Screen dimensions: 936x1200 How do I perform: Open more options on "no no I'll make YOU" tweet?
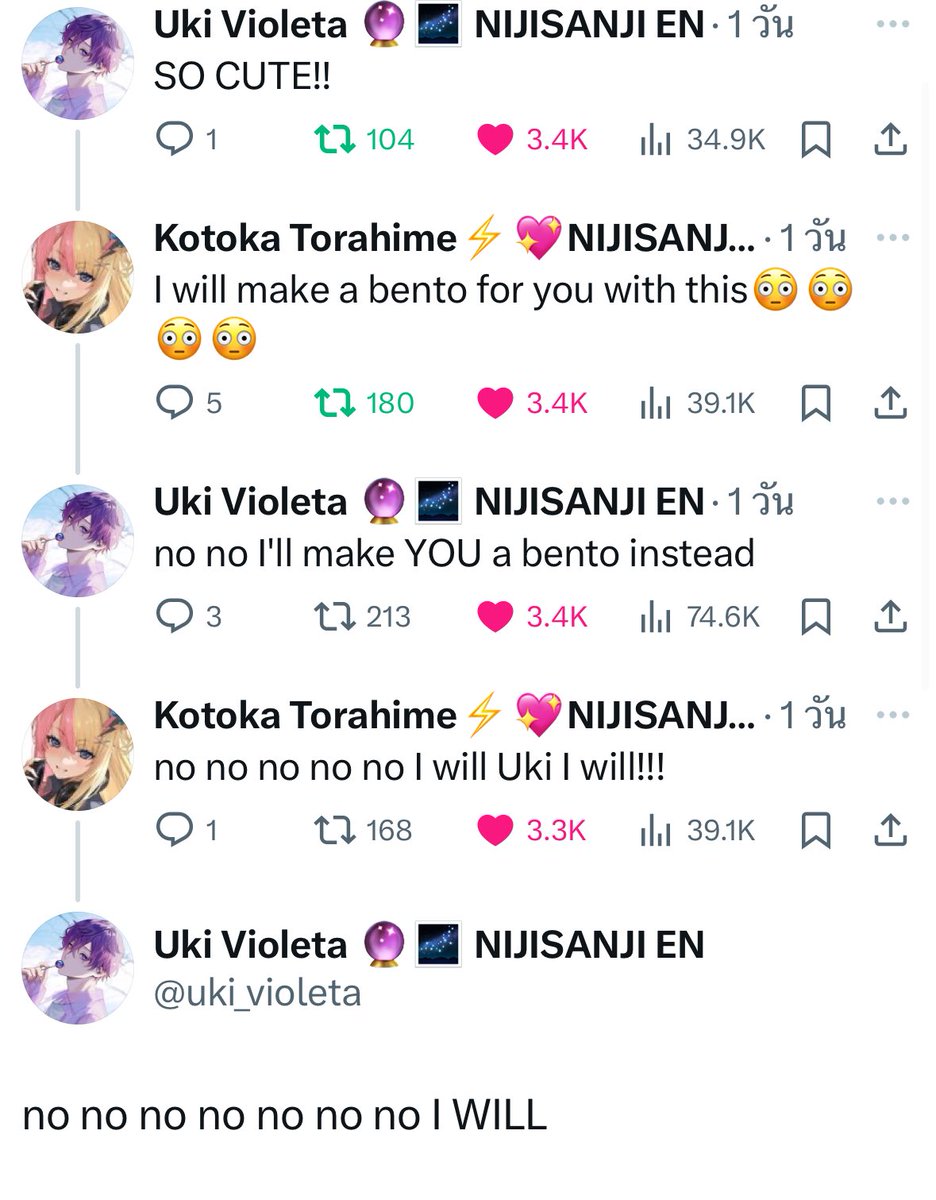click(x=892, y=500)
